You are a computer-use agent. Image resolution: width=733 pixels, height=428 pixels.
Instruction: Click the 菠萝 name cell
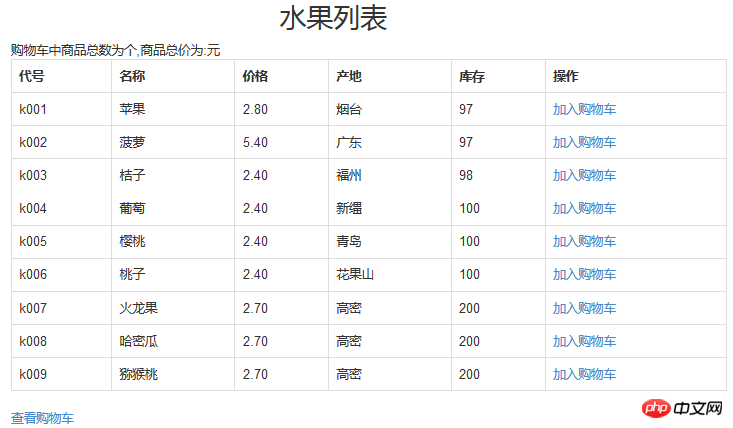(x=132, y=142)
